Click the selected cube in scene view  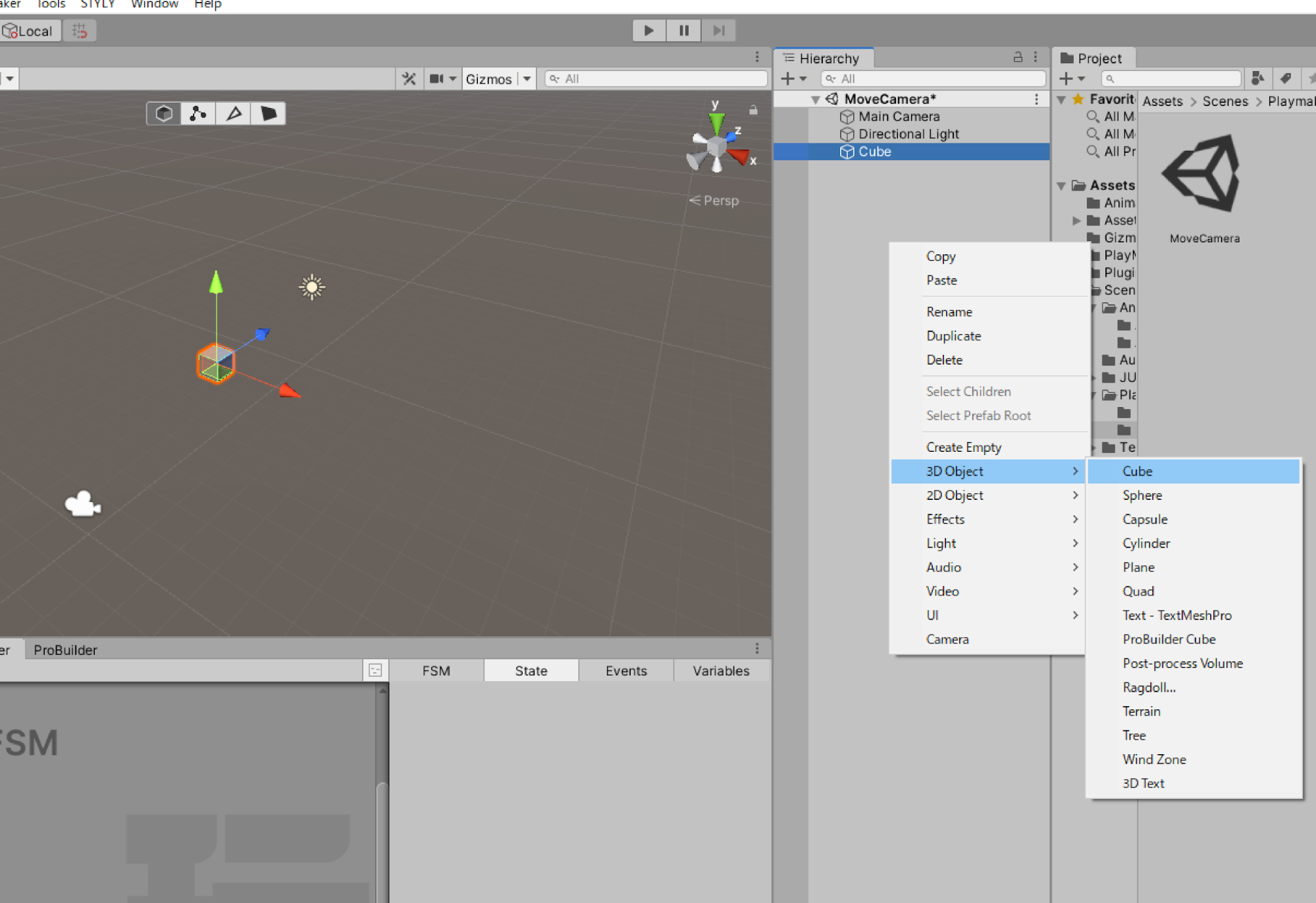tap(215, 363)
